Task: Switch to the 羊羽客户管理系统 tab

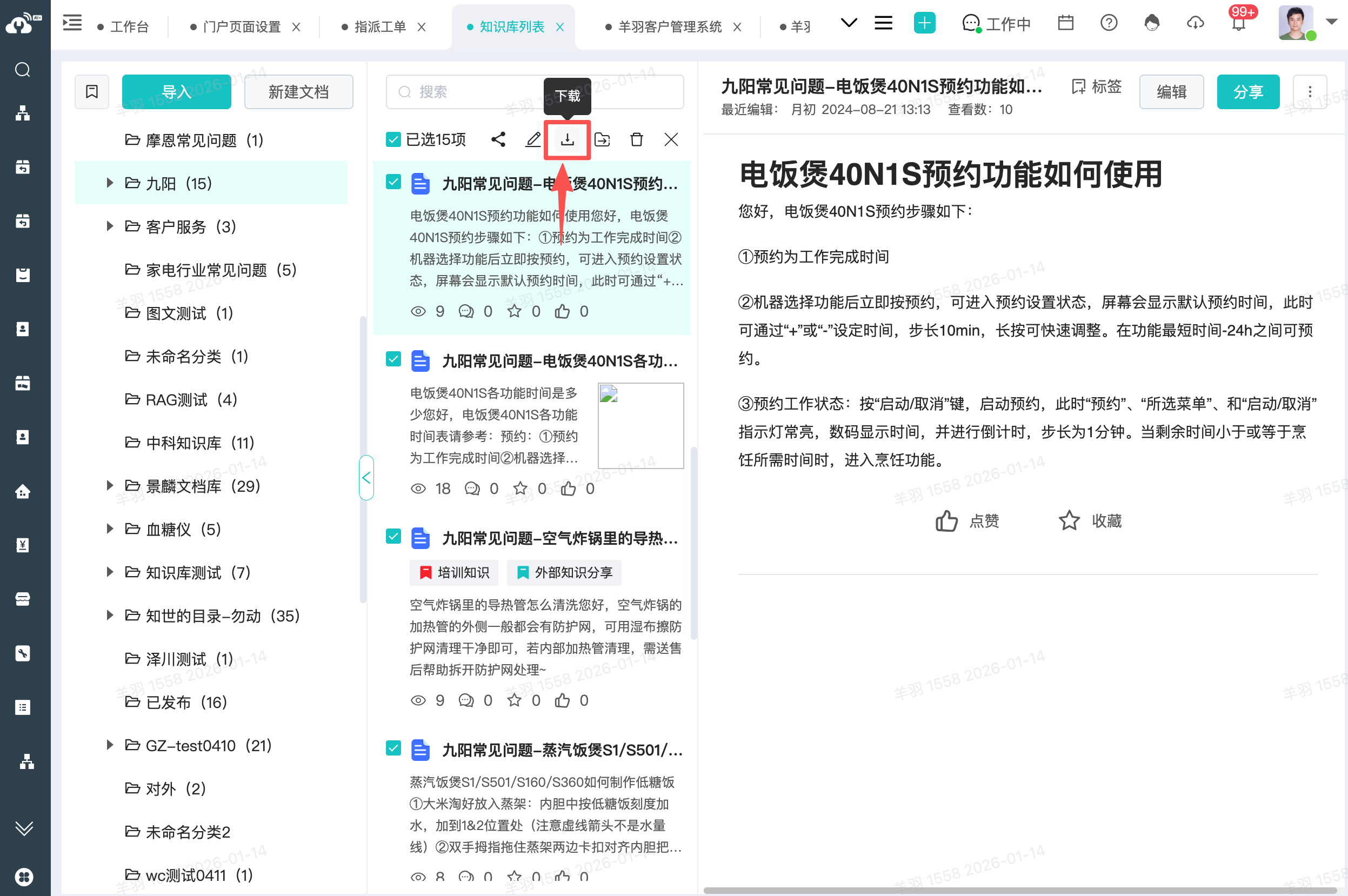Action: click(669, 27)
